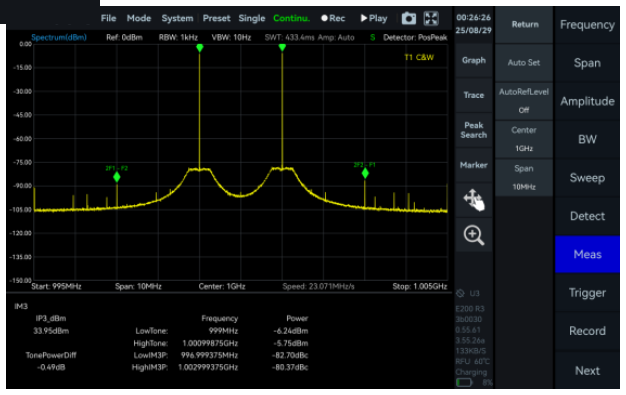Click the T1 C&W trace label
626x395 pixels.
pos(419,58)
